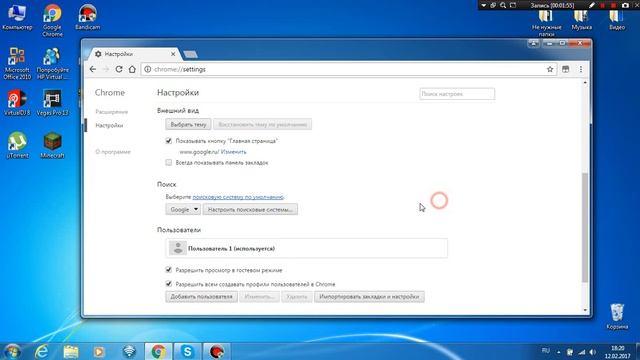Open a new tab next to Настройки

point(191,54)
